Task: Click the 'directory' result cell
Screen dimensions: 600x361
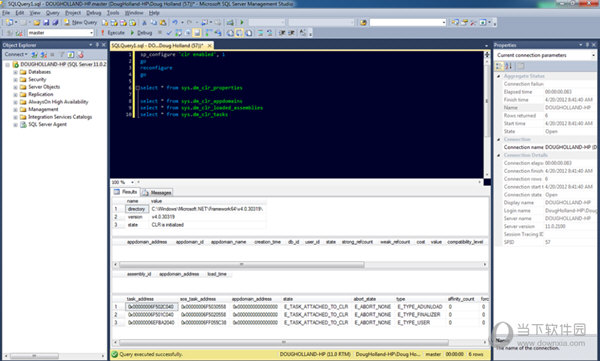Action: [136, 209]
